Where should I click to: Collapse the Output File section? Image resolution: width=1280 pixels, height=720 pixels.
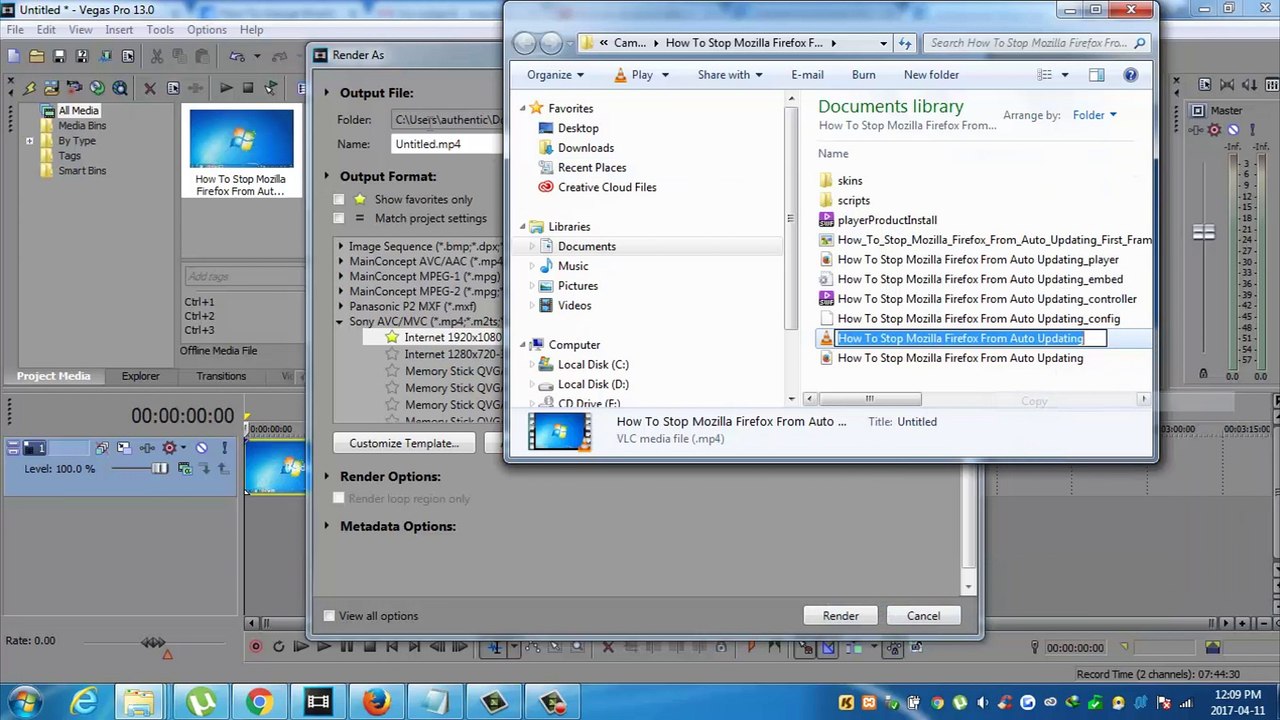coord(326,93)
